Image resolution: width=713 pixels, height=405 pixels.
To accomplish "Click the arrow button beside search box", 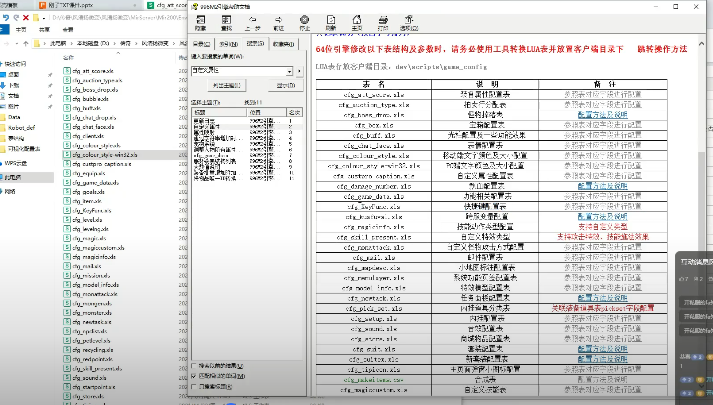I will [300, 72].
